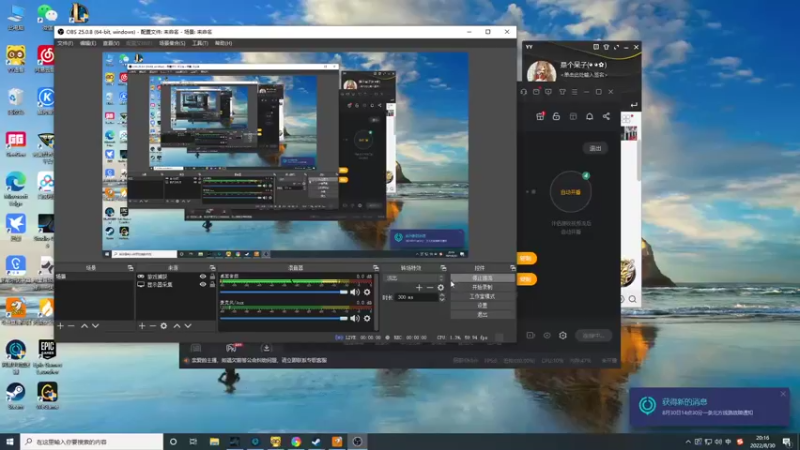Open transition properties gear icon

[441, 288]
